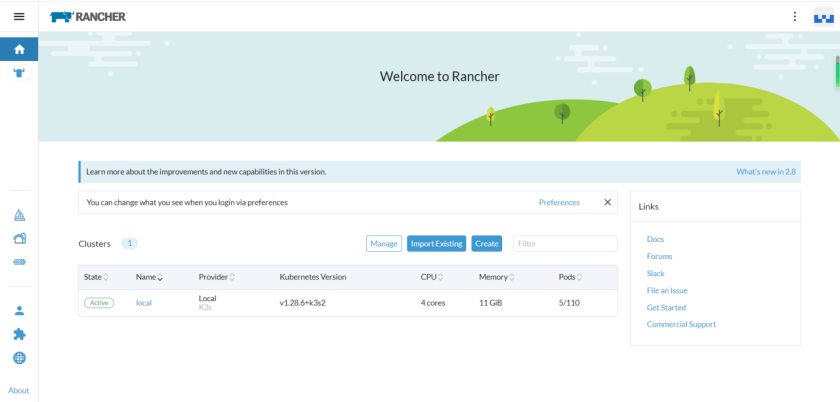Open Cluster Management house icon

(x=19, y=239)
